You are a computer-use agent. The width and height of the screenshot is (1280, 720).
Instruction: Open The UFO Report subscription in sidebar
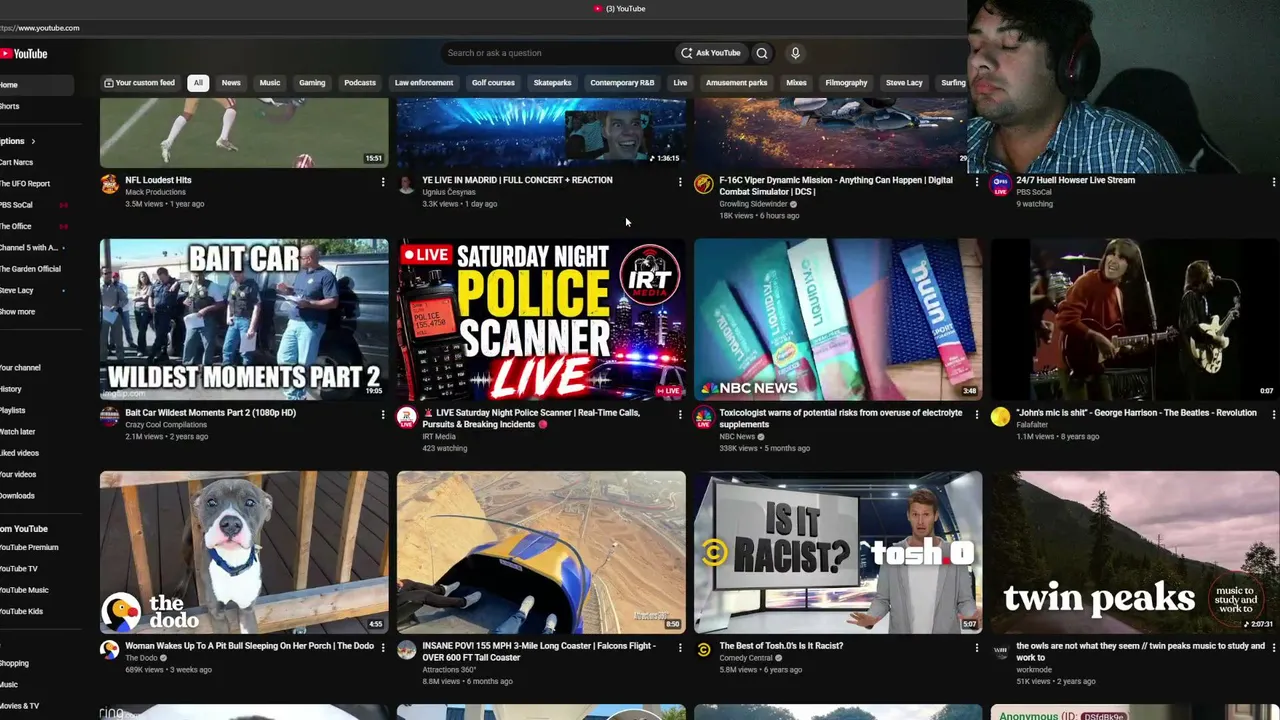pos(26,184)
